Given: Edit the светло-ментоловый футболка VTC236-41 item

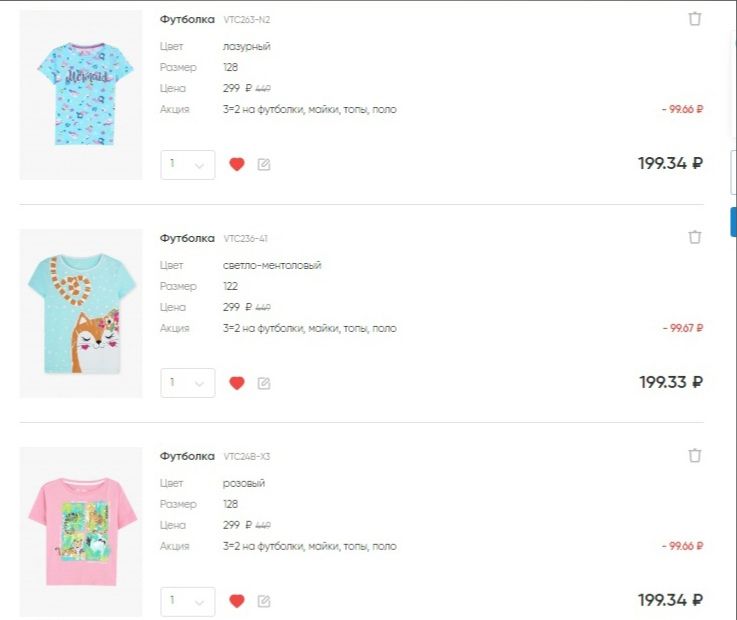Looking at the screenshot, I should 264,383.
